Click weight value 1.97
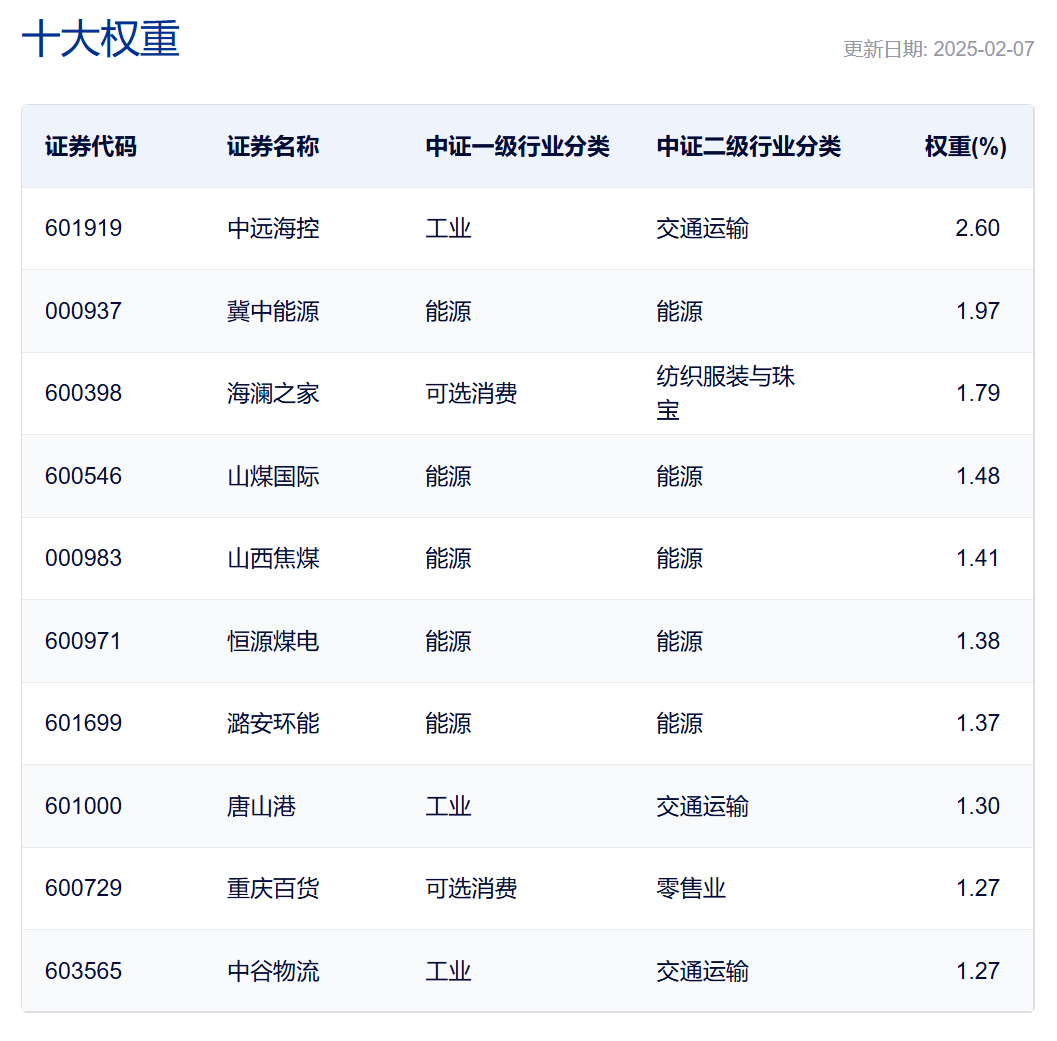This screenshot has width=1057, height=1041. pos(977,311)
